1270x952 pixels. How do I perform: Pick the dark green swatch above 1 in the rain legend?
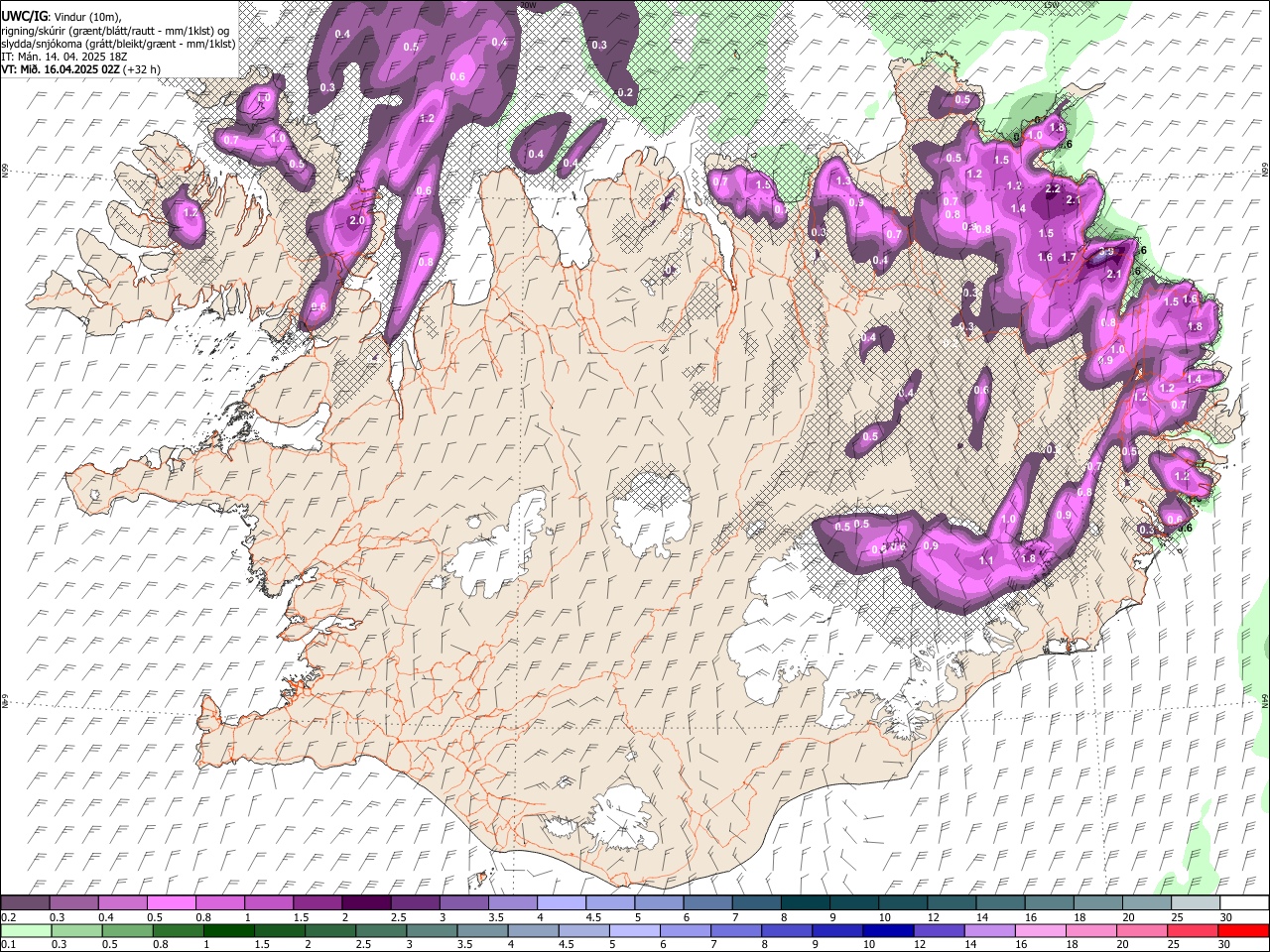pos(228,930)
